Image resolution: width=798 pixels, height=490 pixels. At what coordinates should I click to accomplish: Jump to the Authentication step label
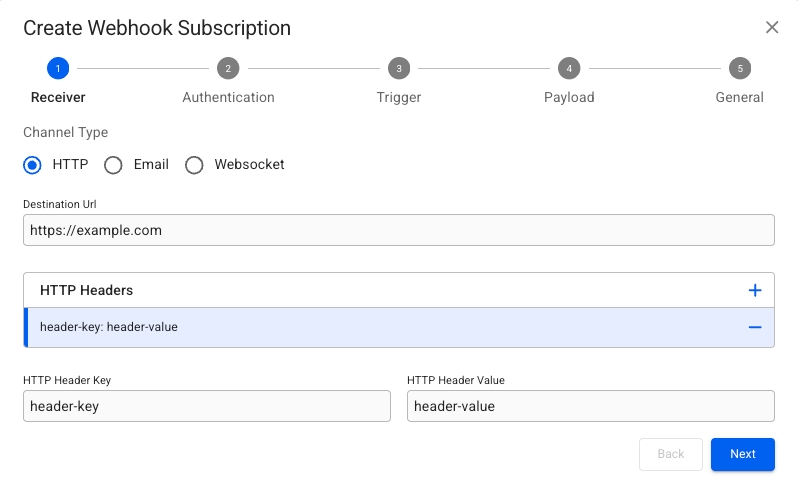tap(228, 97)
